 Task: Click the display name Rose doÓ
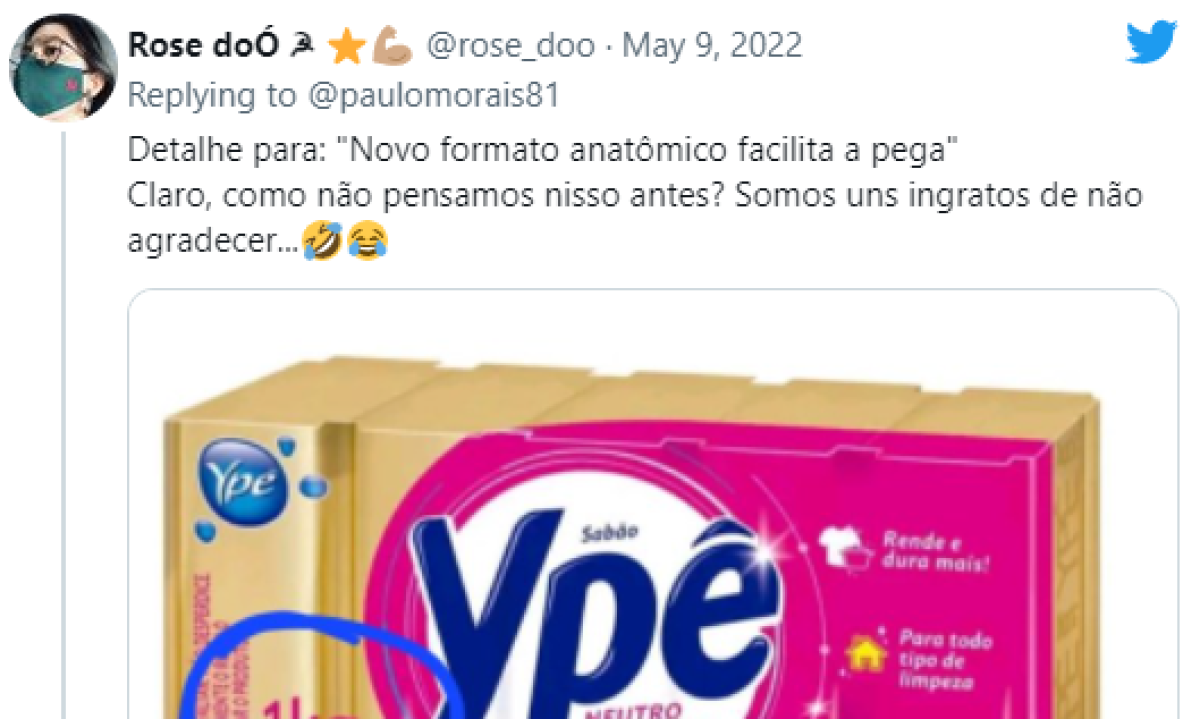(x=206, y=46)
